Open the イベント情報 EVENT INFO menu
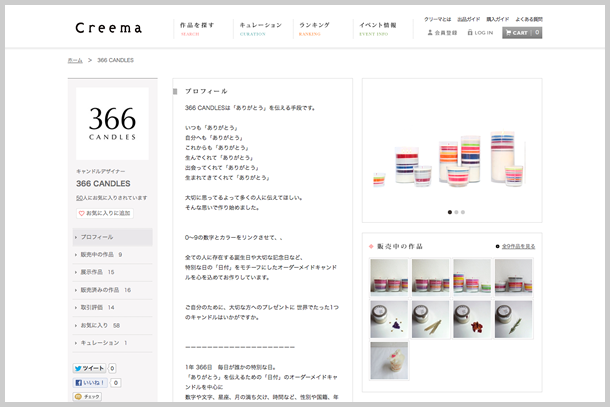 tap(377, 29)
